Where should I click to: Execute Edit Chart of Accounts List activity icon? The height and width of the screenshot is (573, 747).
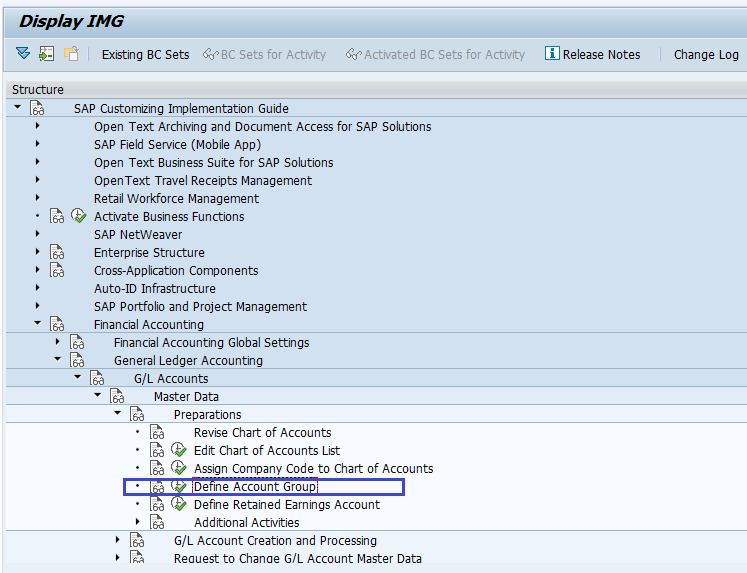click(x=179, y=450)
